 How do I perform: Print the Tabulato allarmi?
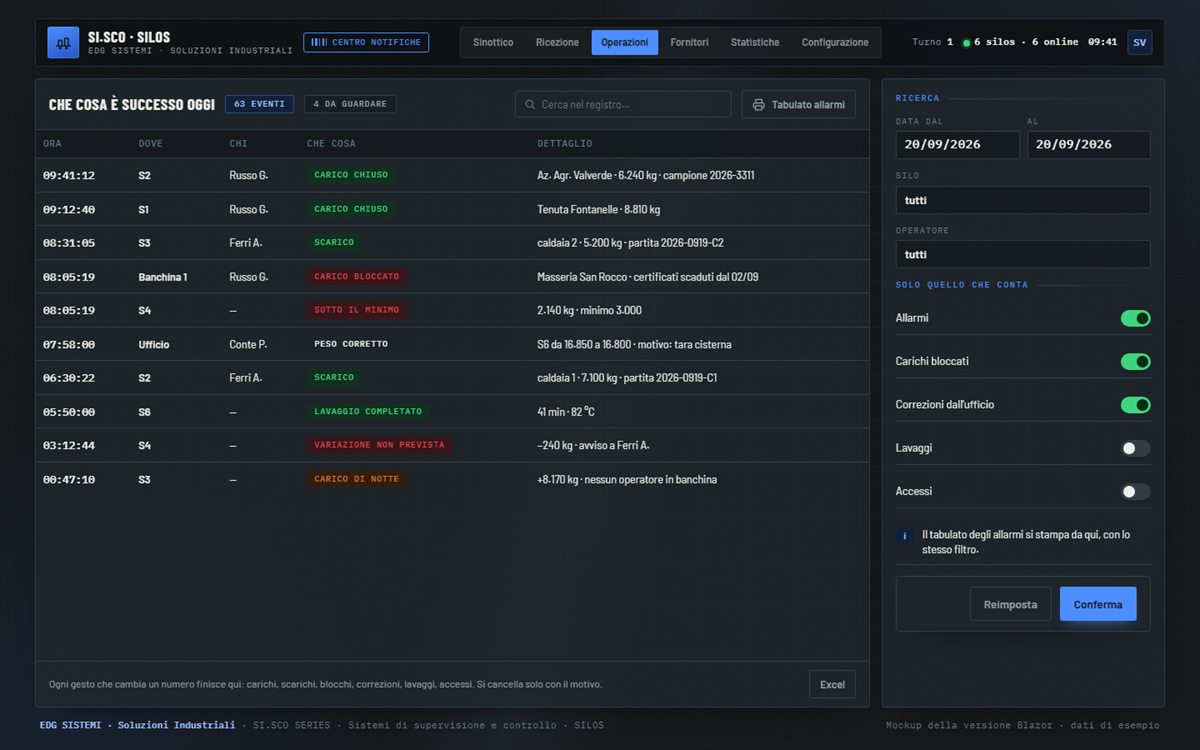point(798,104)
